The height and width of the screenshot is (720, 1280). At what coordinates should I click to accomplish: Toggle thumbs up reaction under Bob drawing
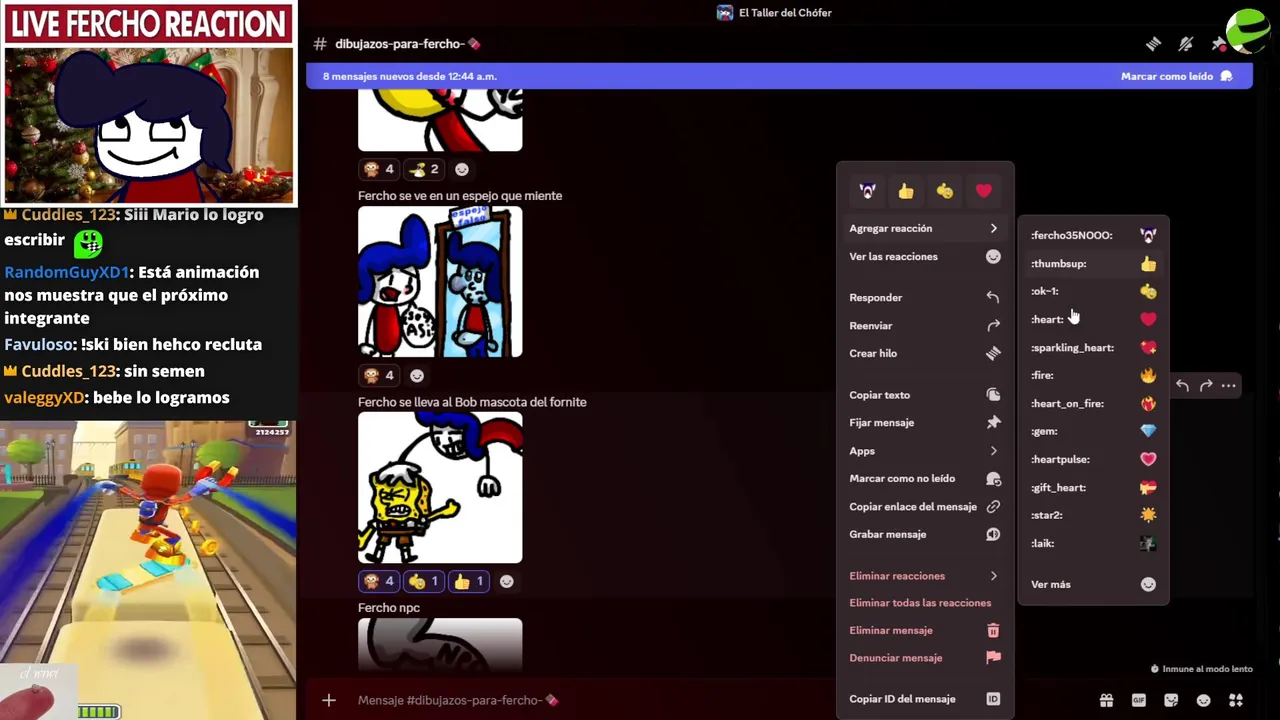[x=469, y=582]
